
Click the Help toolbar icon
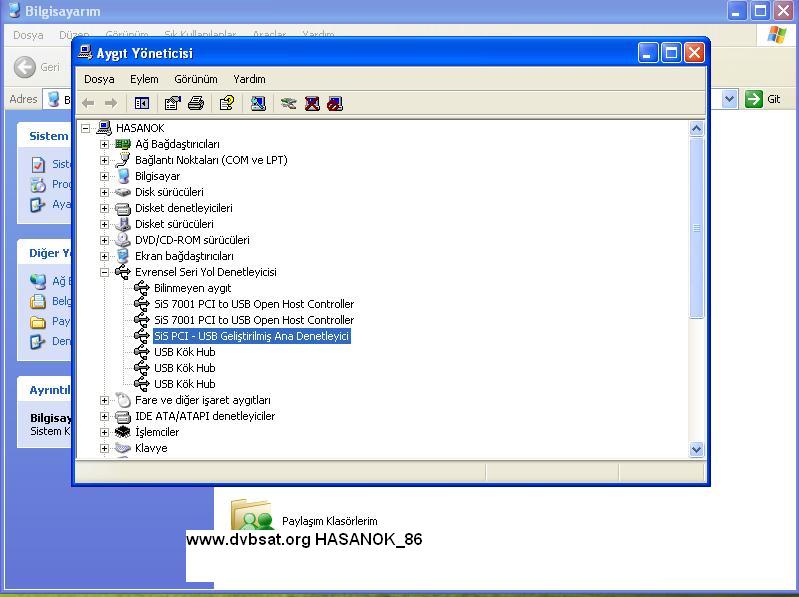coord(227,103)
